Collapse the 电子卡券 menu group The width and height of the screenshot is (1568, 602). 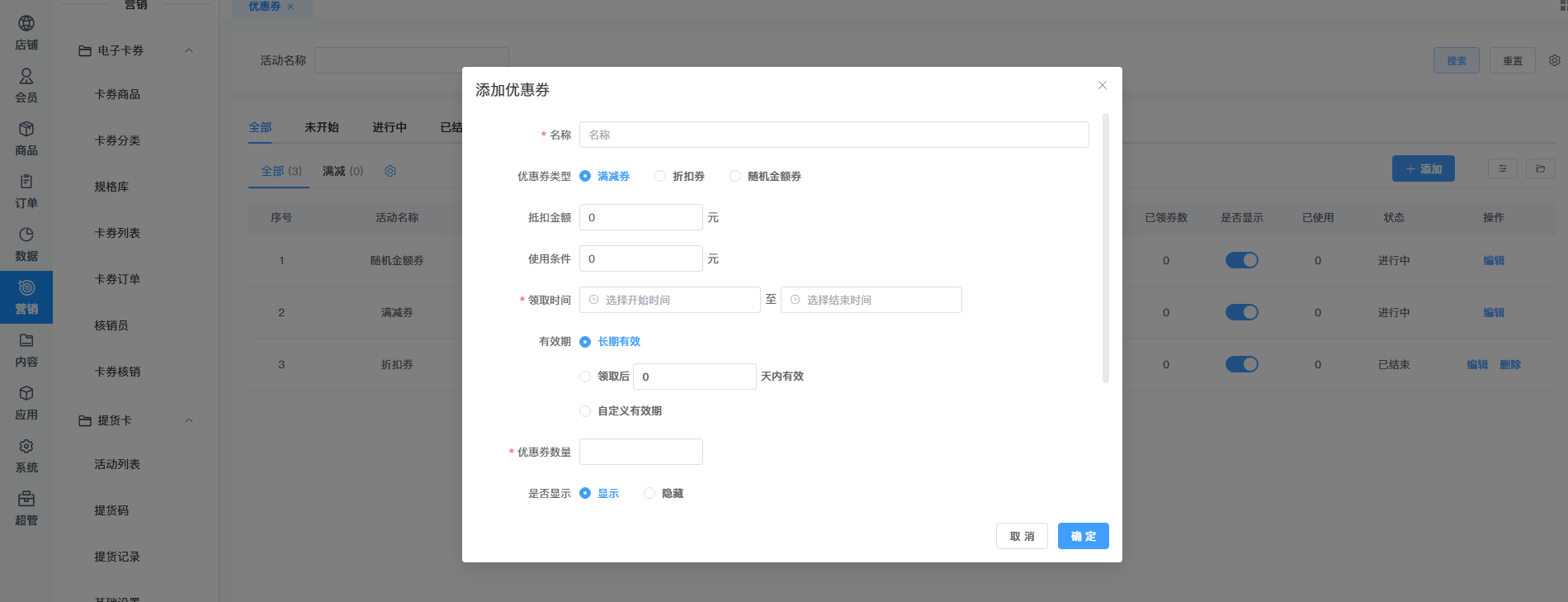click(189, 50)
